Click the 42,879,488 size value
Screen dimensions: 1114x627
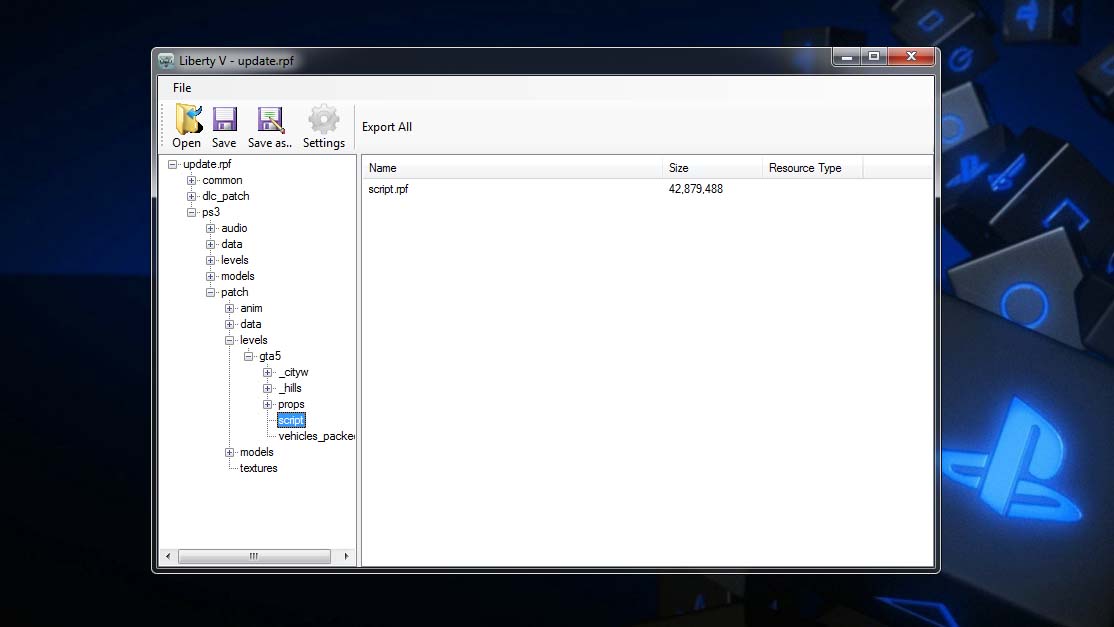[696, 189]
